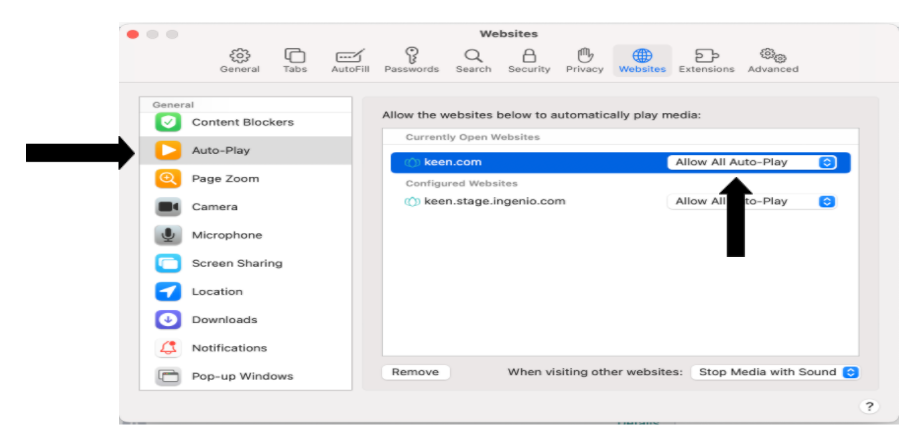The width and height of the screenshot is (911, 442).
Task: Open Extensions preferences
Action: [706, 60]
